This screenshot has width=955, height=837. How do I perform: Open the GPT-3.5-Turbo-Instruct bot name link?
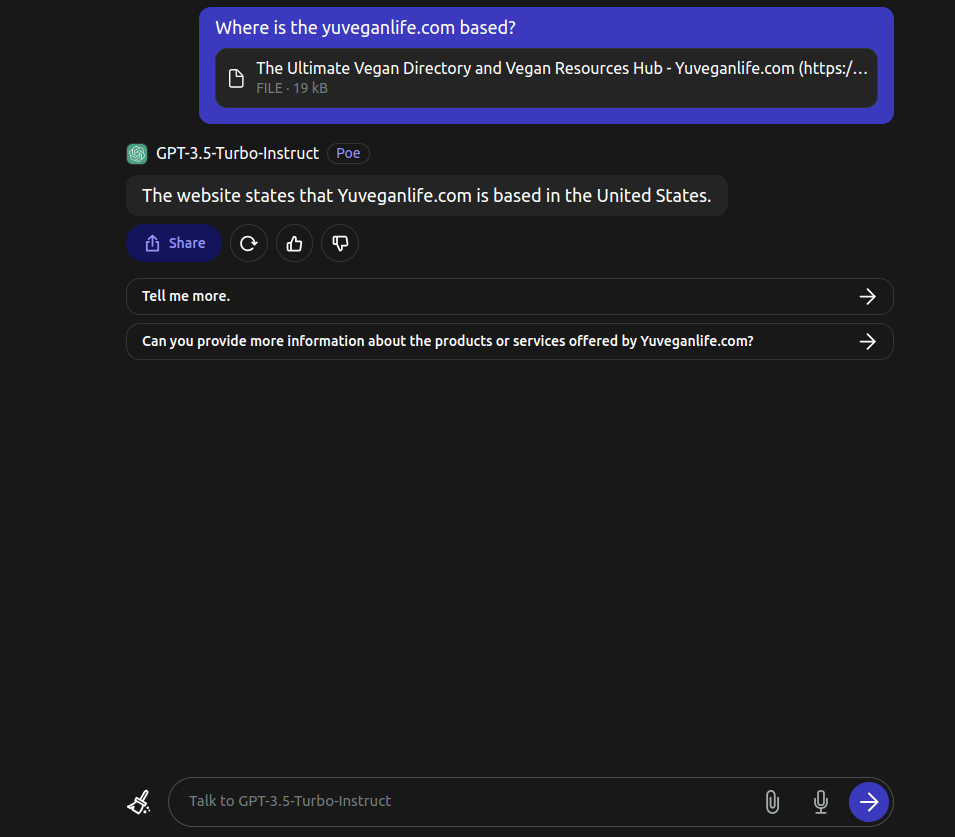(238, 154)
